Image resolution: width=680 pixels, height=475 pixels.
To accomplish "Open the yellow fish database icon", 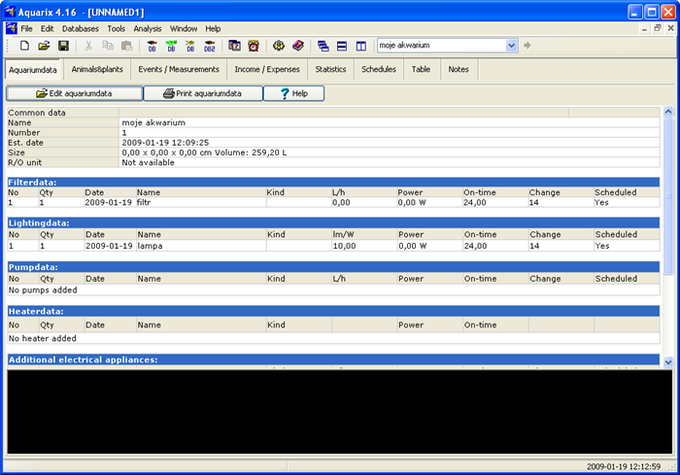I will (190, 46).
